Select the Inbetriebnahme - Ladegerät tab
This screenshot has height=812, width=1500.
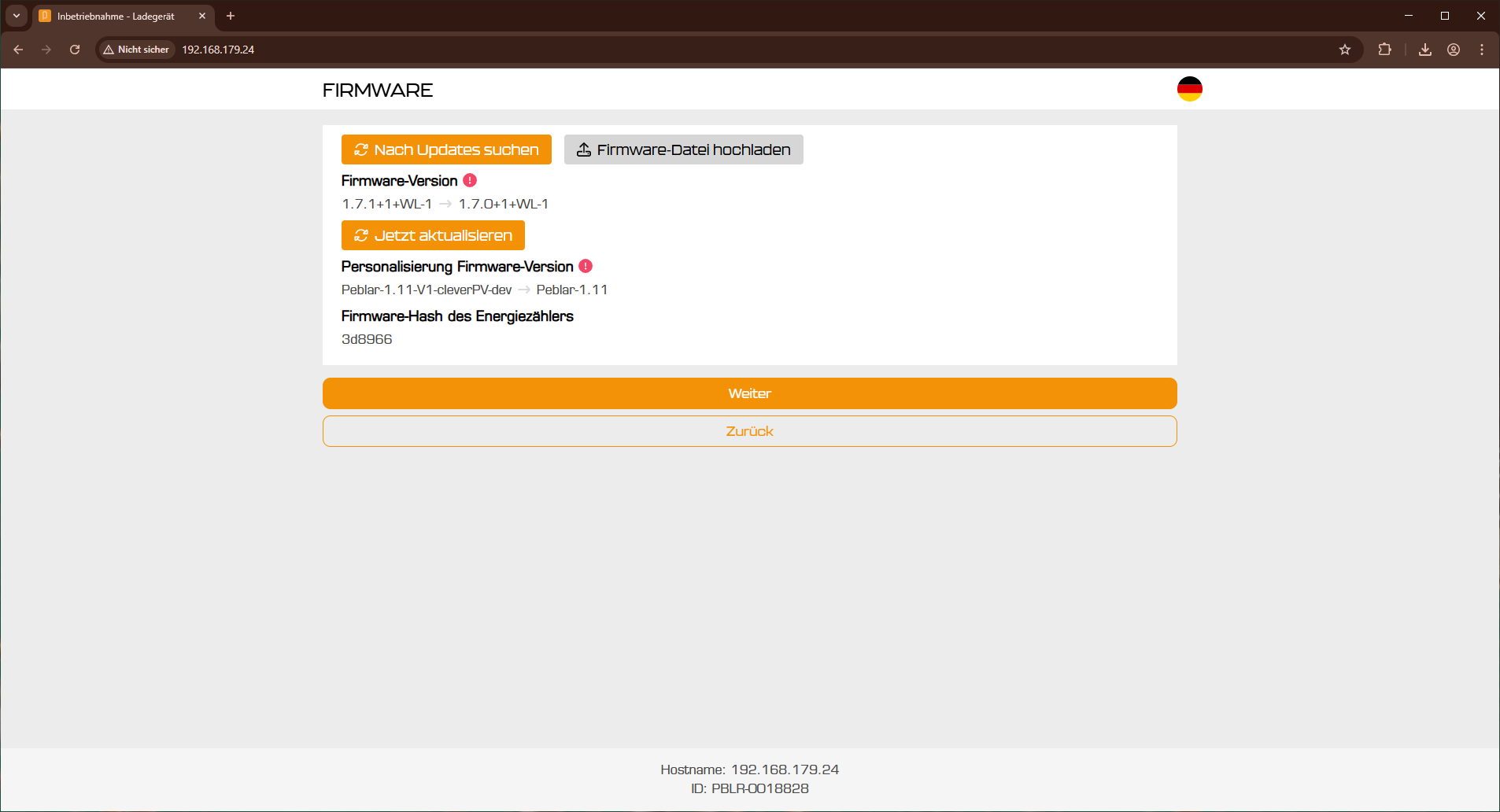point(116,17)
